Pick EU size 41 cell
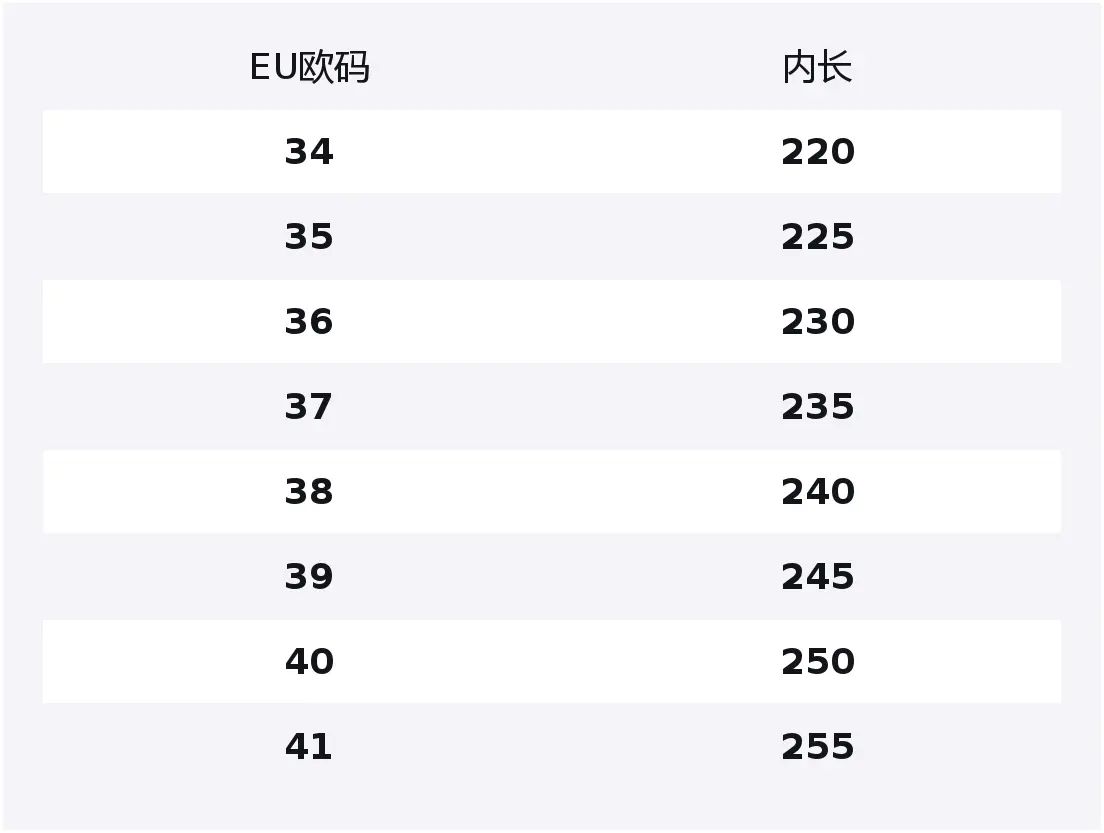 pos(309,747)
